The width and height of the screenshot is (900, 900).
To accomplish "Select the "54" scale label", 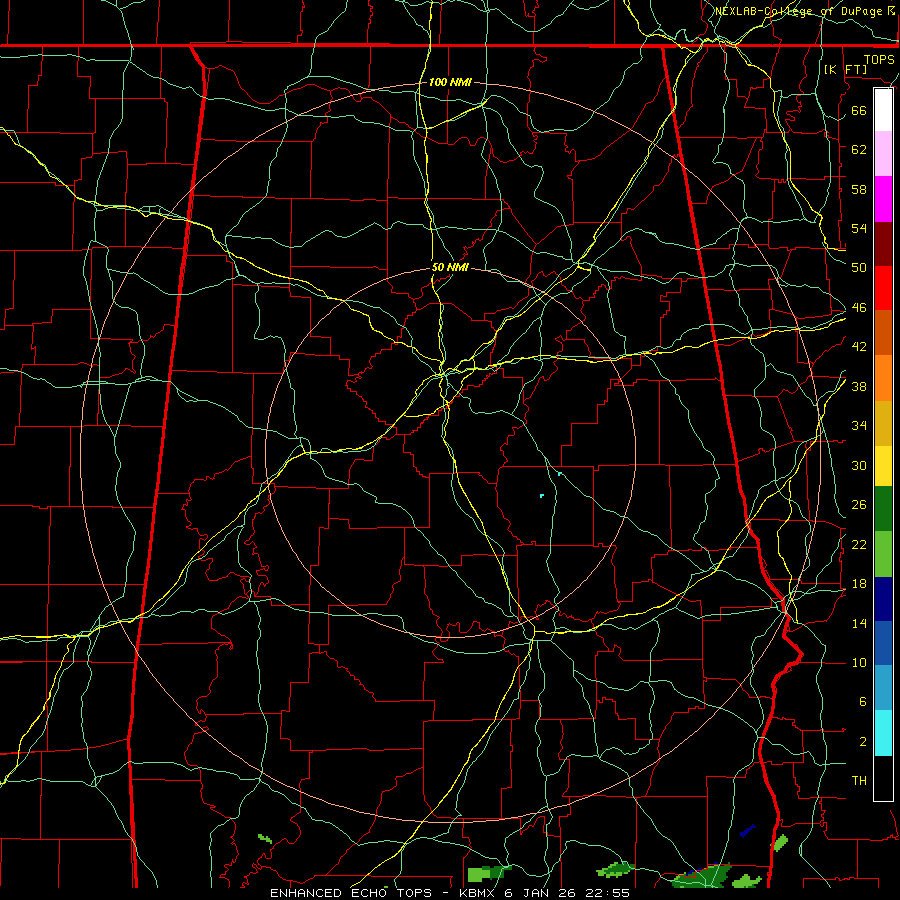I will (859, 228).
